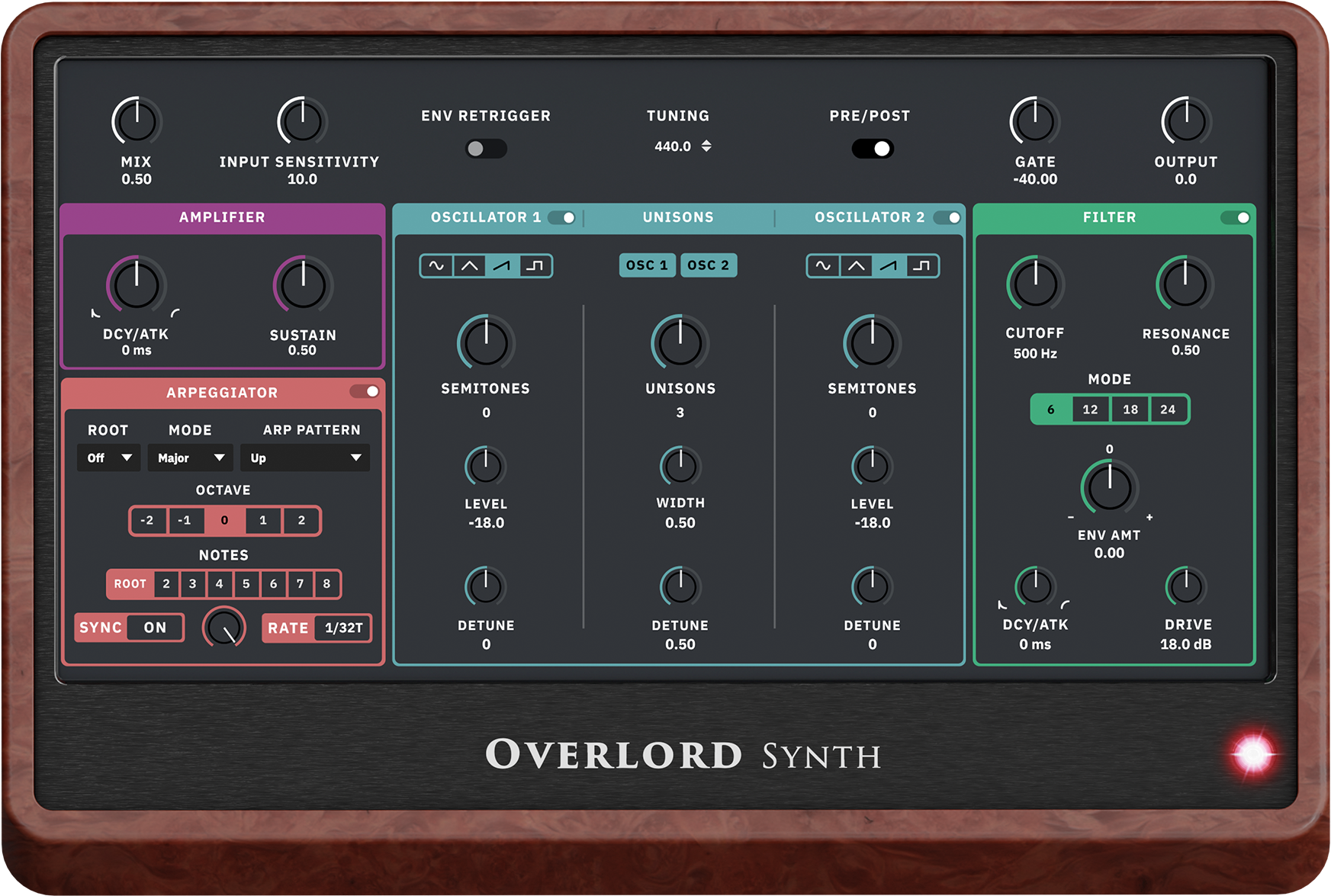The height and width of the screenshot is (896, 1331).
Task: Select triangle waveform for Oscillator 2
Action: 857,266
